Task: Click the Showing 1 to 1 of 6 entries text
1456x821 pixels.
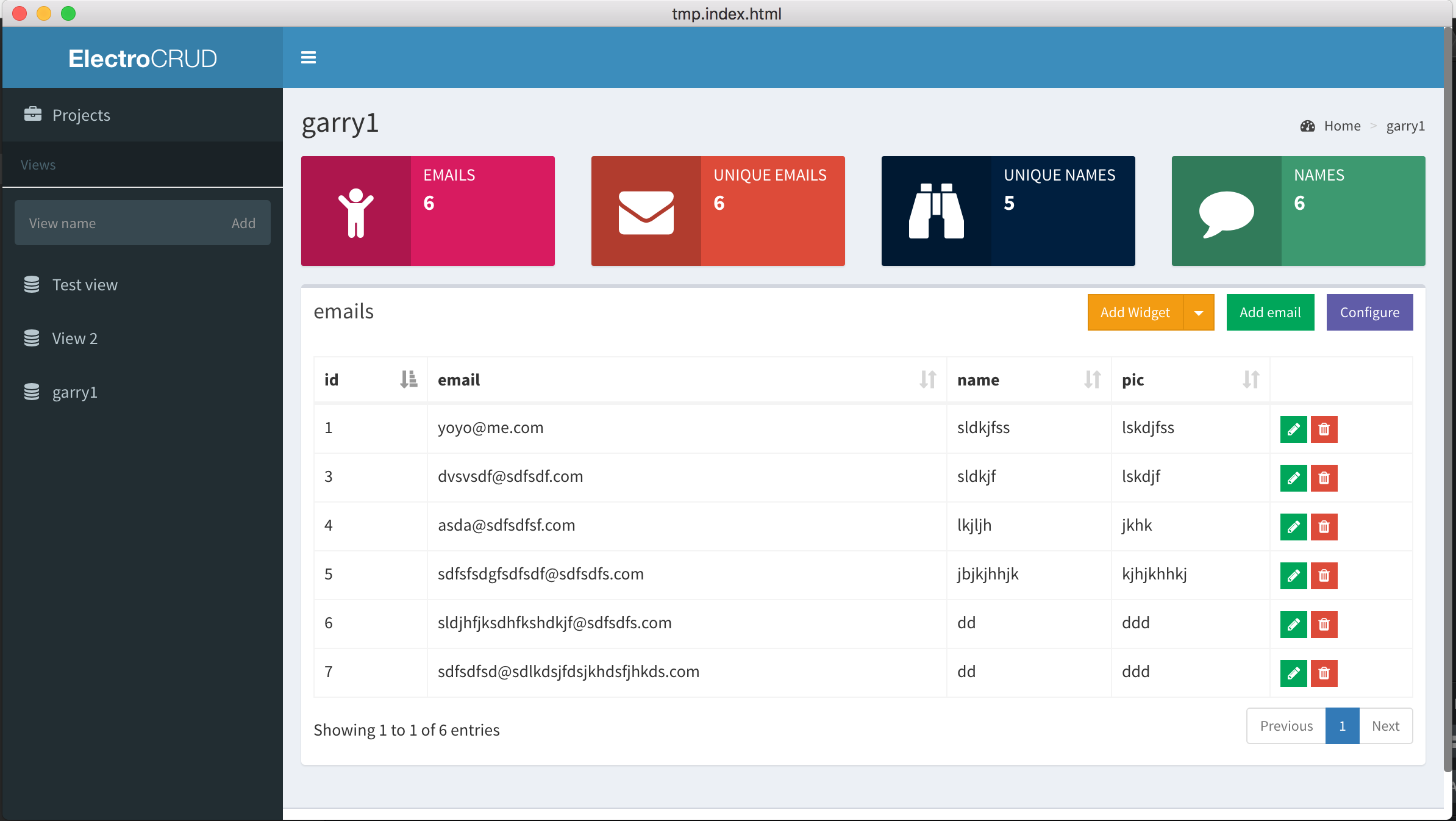Action: [x=407, y=730]
